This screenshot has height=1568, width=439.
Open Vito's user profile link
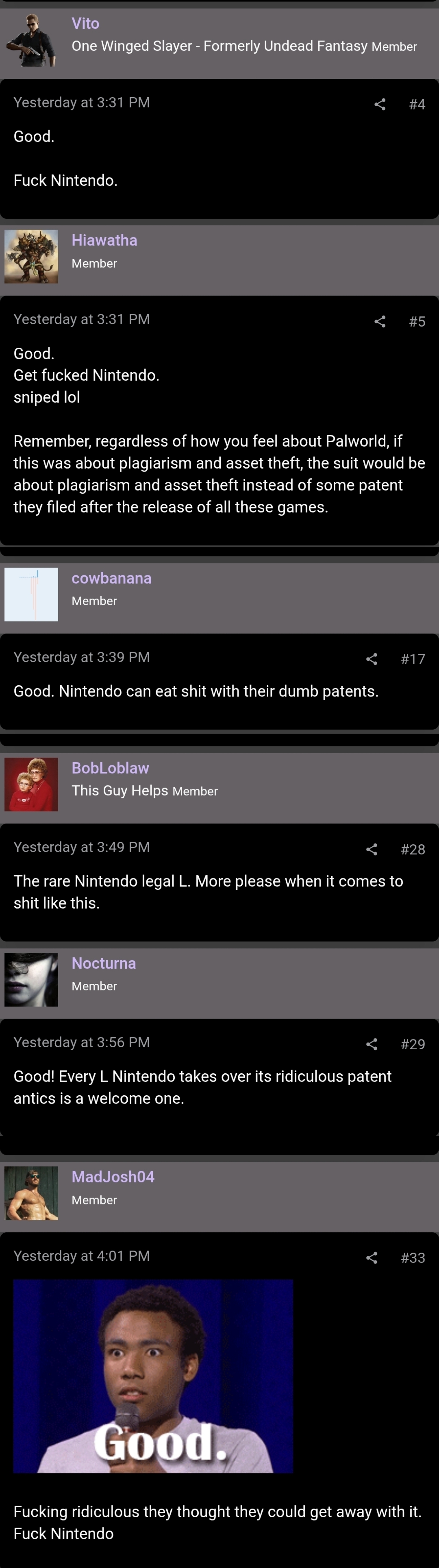click(x=85, y=23)
